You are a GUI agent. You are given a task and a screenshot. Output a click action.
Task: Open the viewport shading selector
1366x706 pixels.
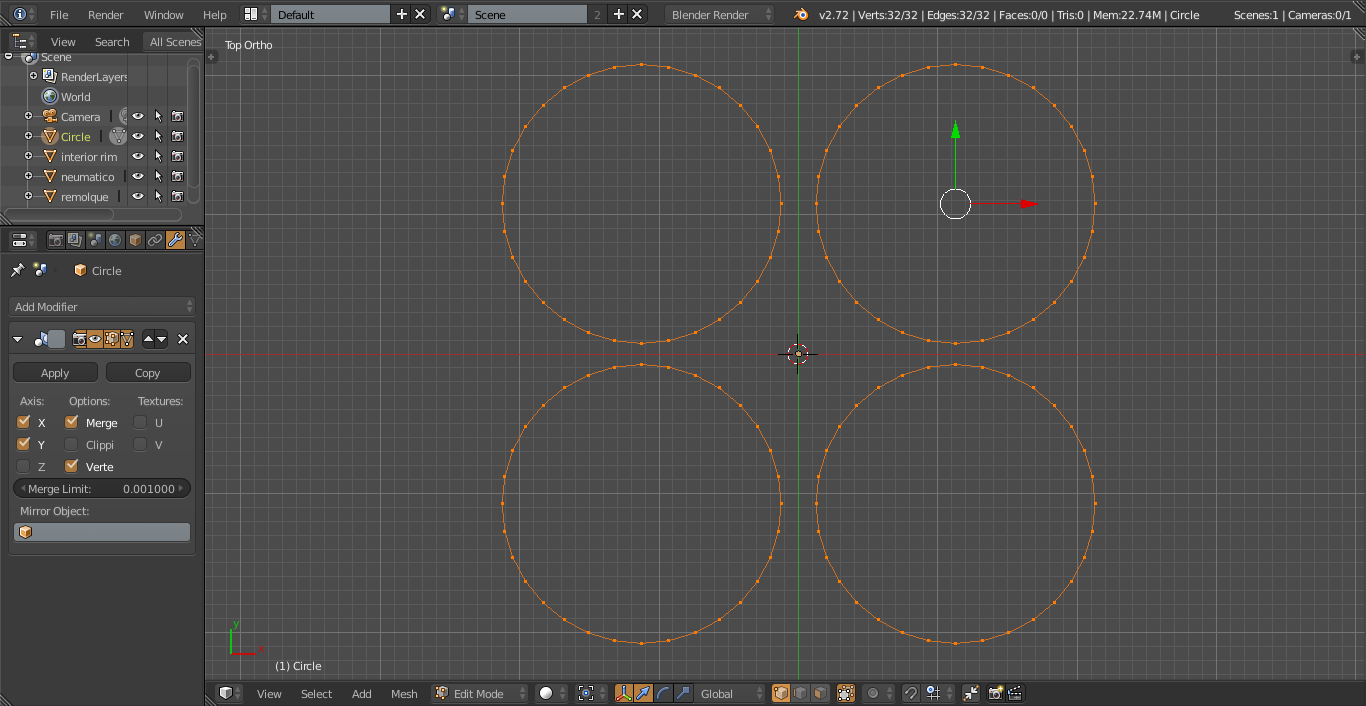click(552, 693)
